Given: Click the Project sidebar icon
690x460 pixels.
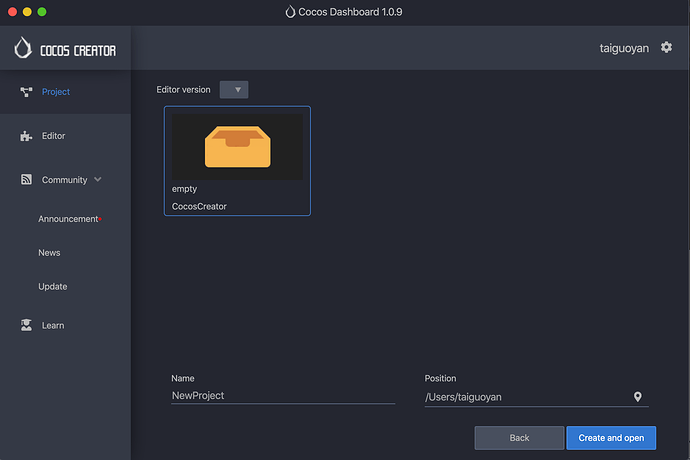Looking at the screenshot, I should click(26, 92).
